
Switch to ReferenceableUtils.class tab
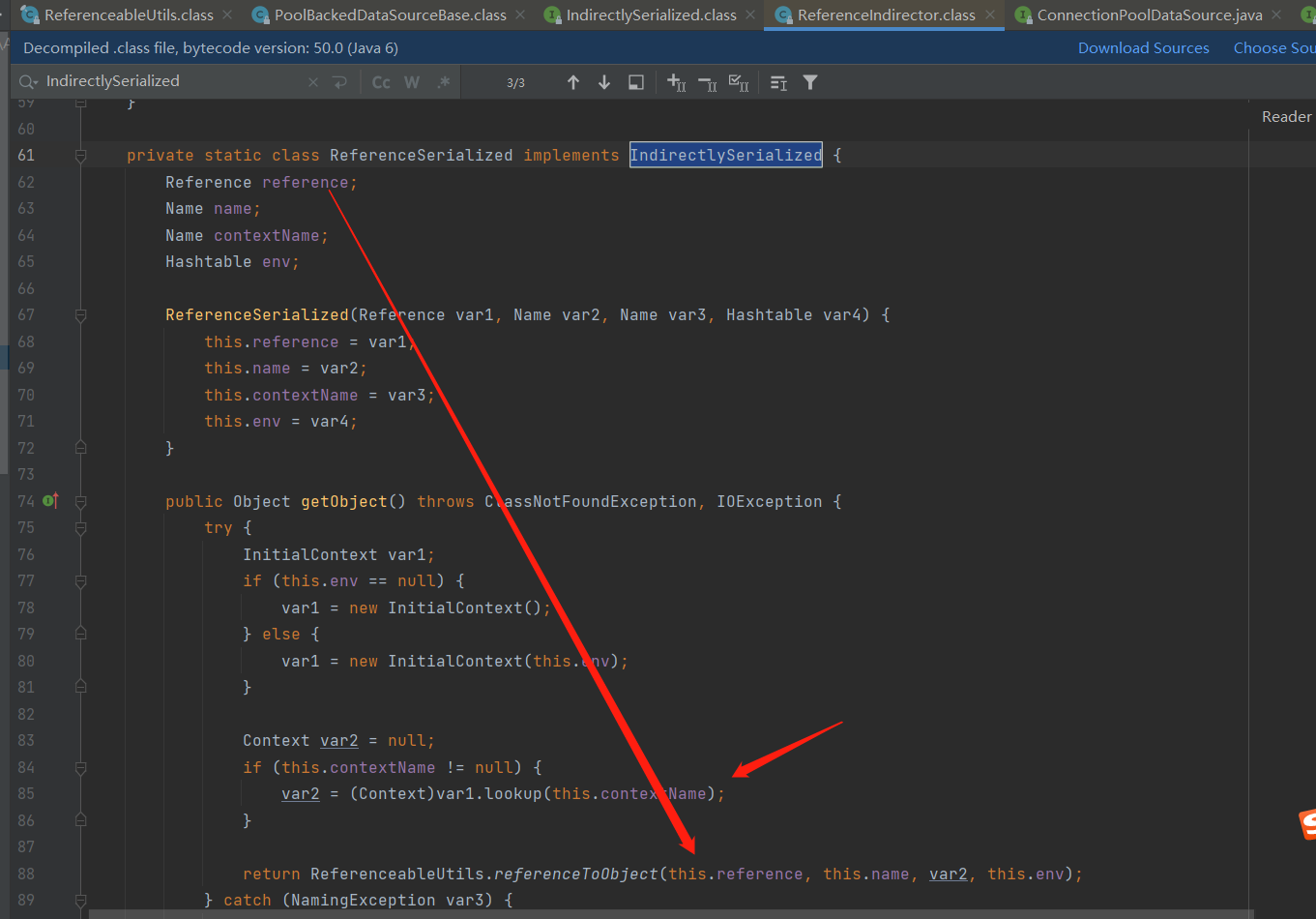coord(129,15)
